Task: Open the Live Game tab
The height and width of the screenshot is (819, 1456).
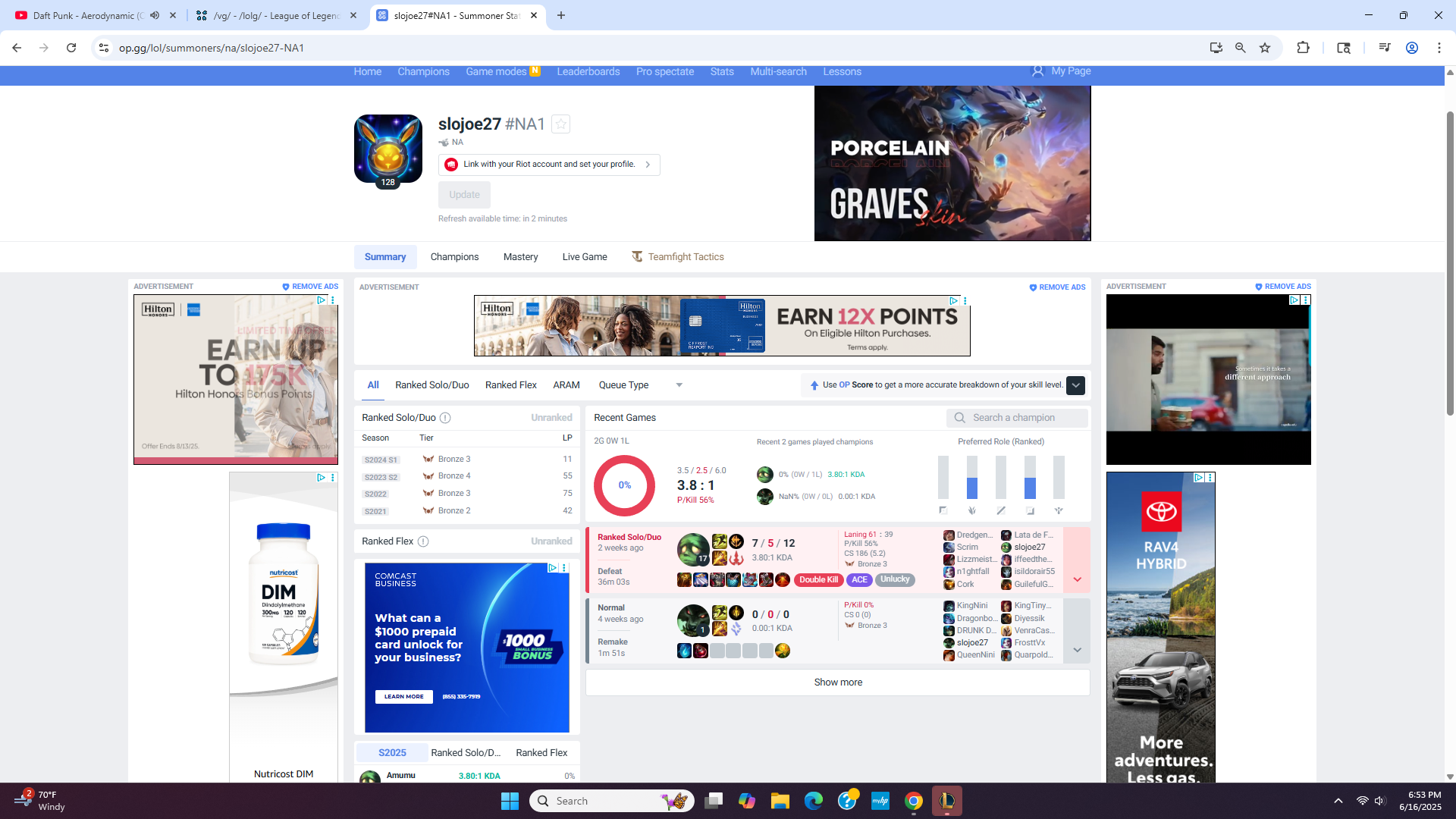Action: coord(585,257)
